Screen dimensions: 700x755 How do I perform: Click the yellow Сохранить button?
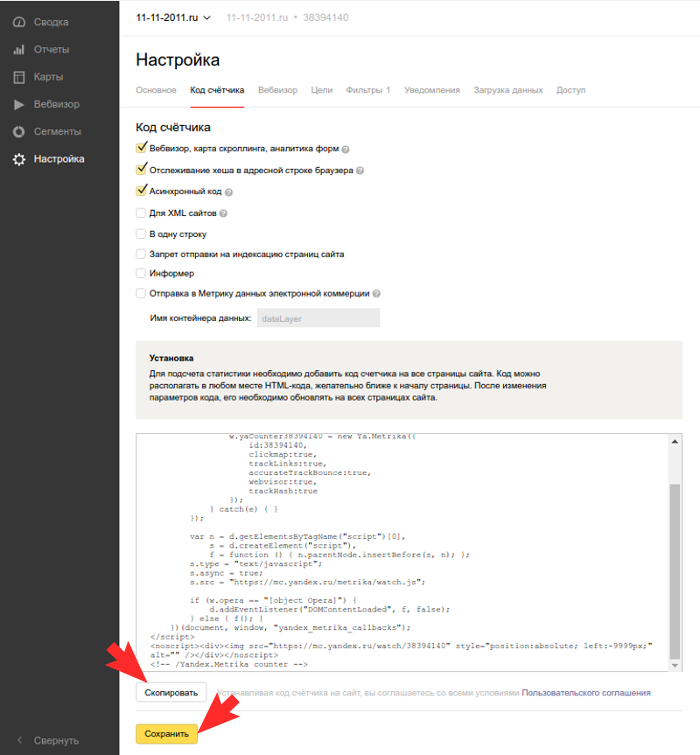pos(167,734)
